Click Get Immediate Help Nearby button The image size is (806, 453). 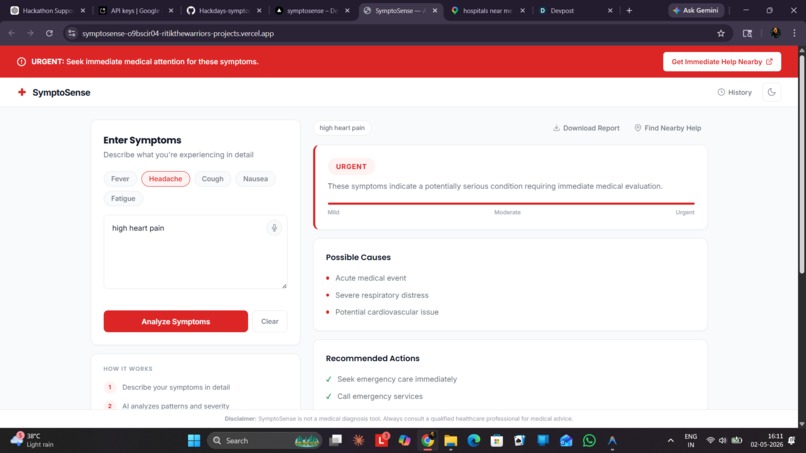(722, 62)
